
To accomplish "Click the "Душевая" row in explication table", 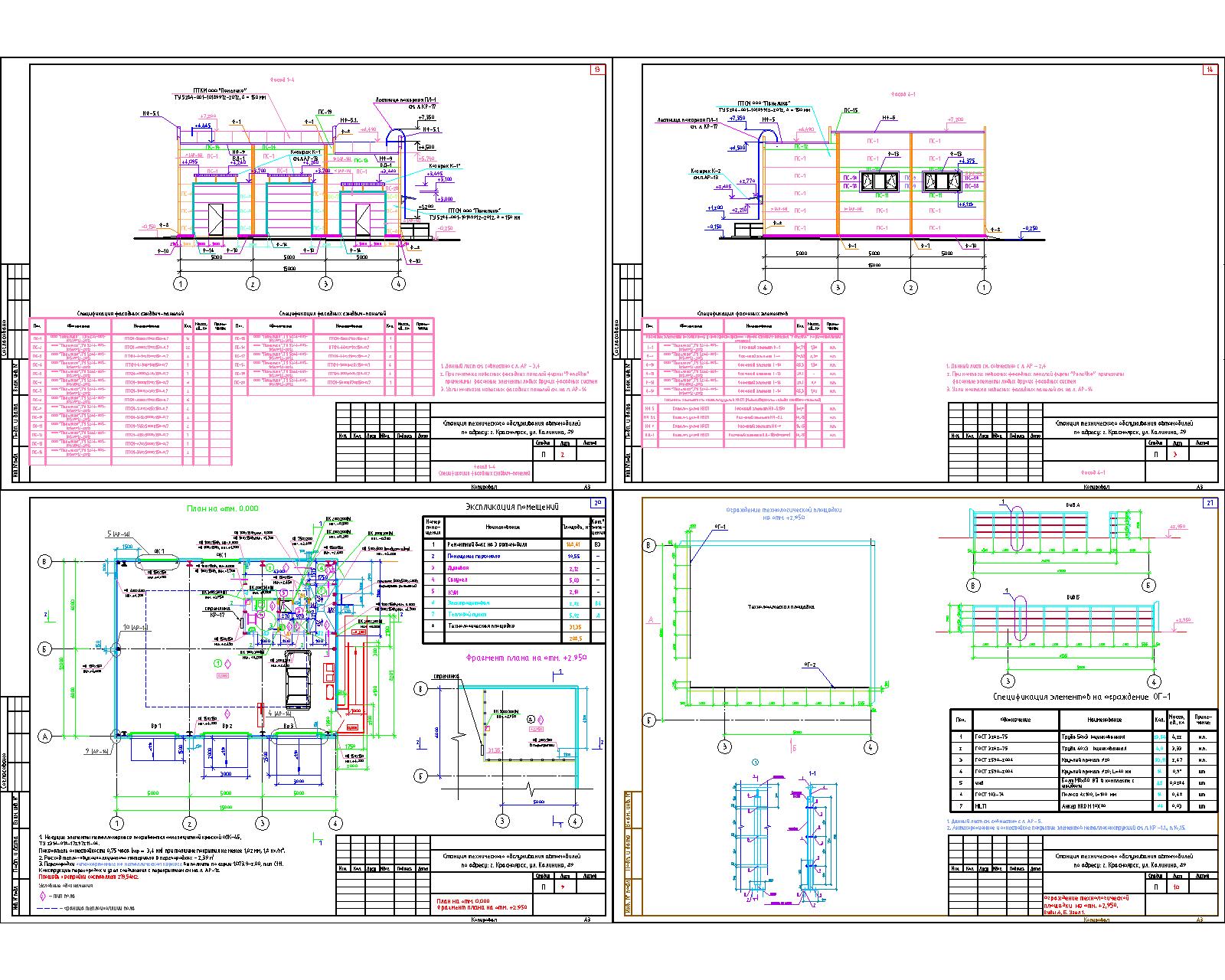I will click(514, 568).
